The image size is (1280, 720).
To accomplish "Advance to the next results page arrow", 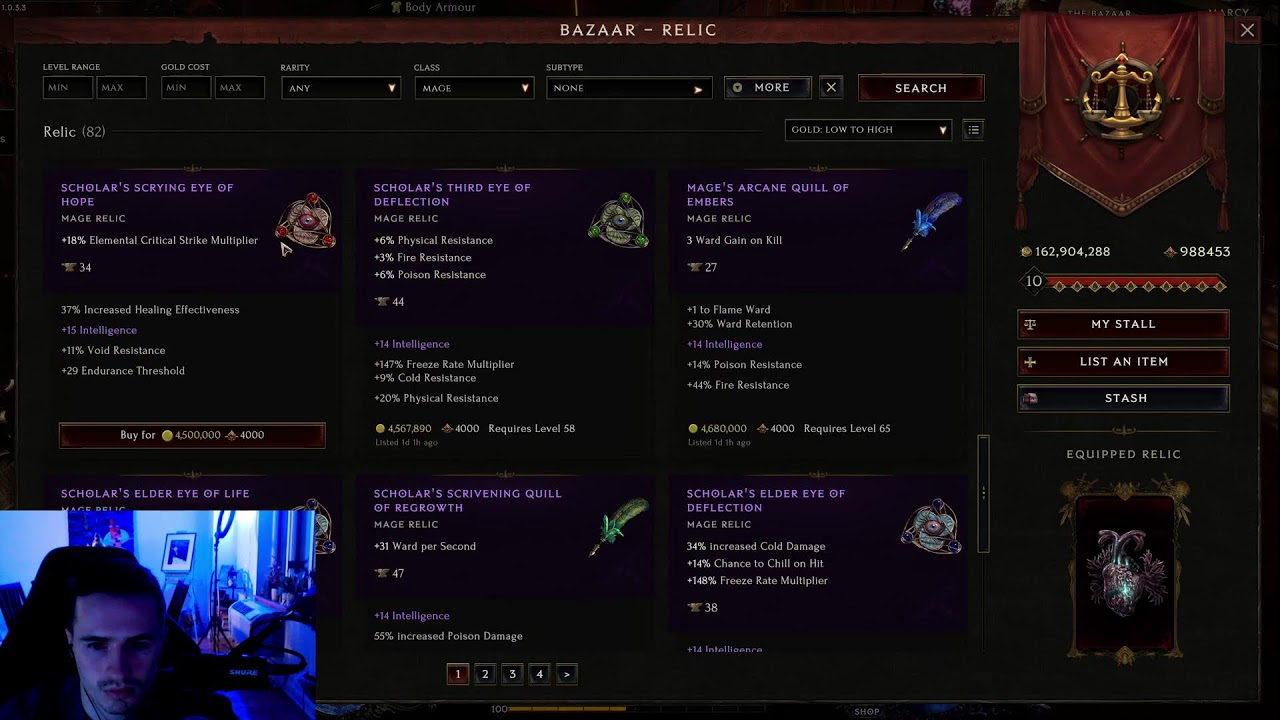I will tap(566, 674).
